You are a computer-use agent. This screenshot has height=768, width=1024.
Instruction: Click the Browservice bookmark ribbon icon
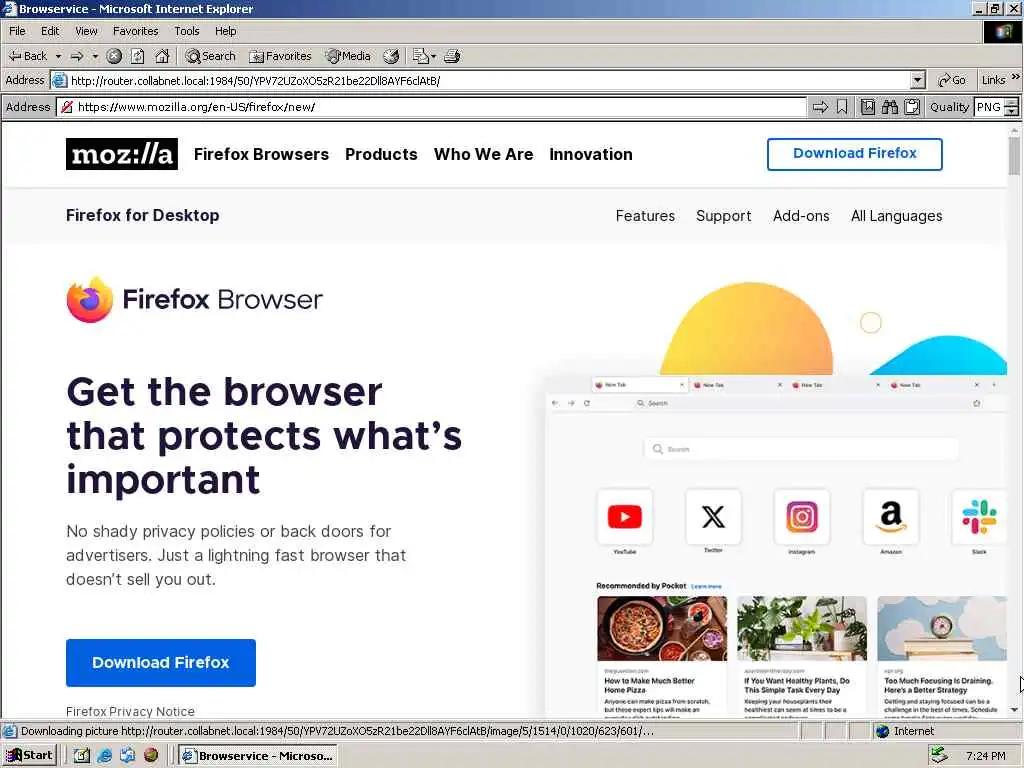[842, 107]
